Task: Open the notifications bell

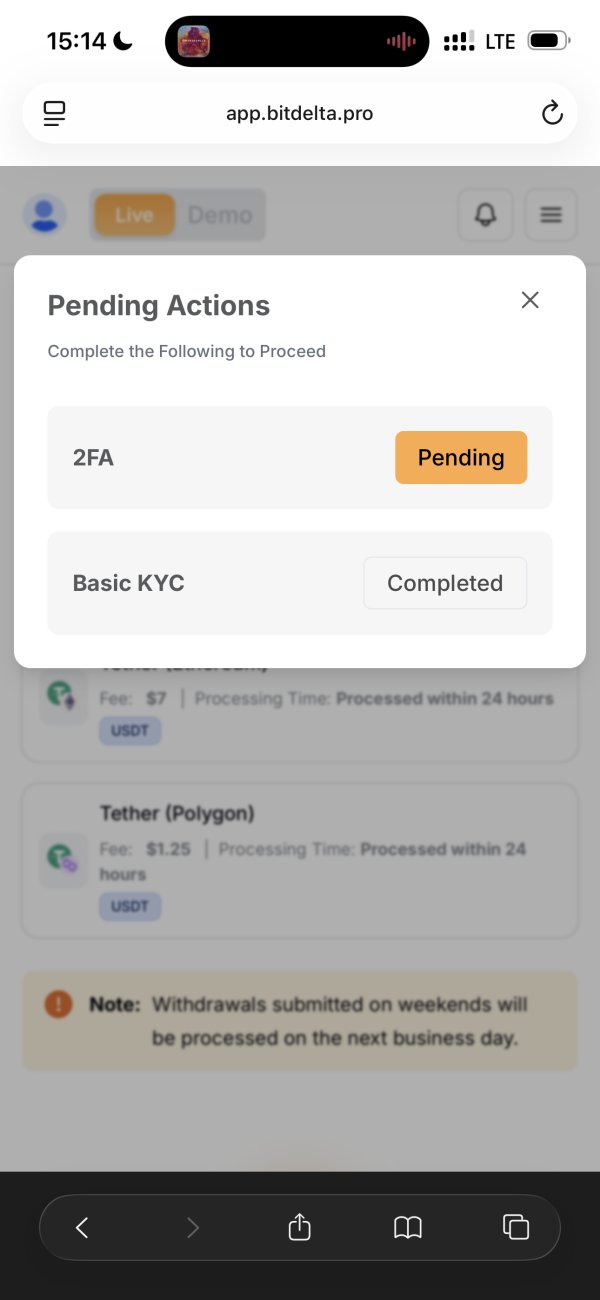Action: (486, 215)
